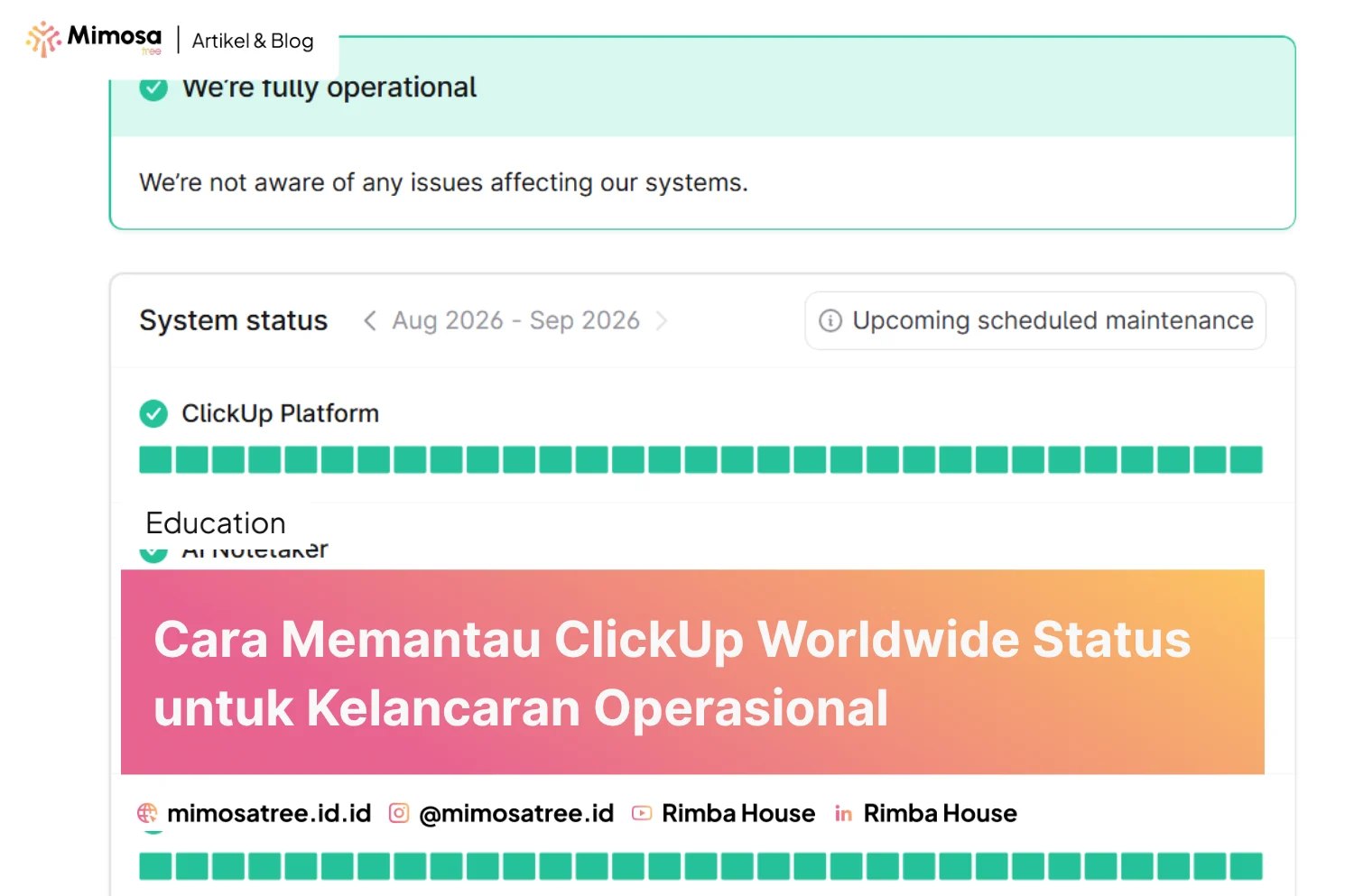Go to previous month range arrow

369,320
